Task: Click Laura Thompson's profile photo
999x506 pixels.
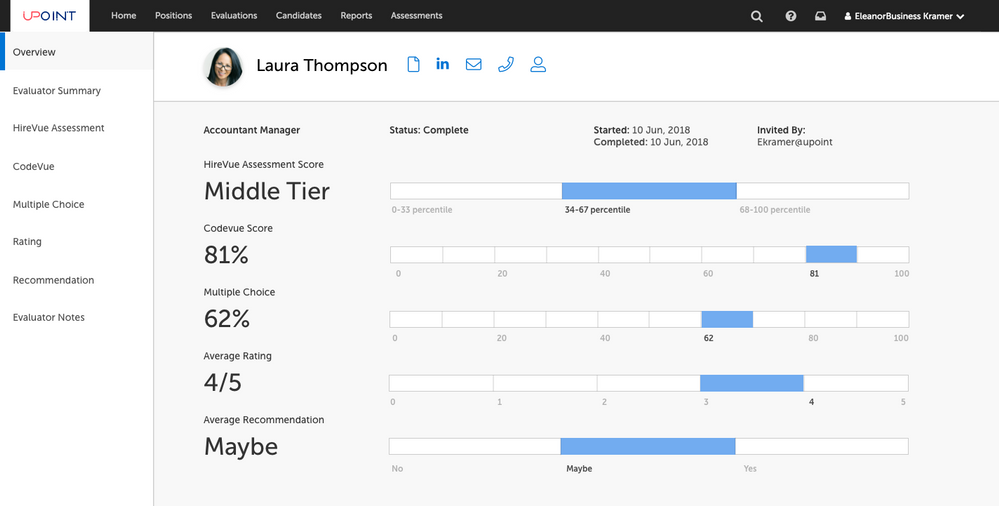Action: pos(223,67)
